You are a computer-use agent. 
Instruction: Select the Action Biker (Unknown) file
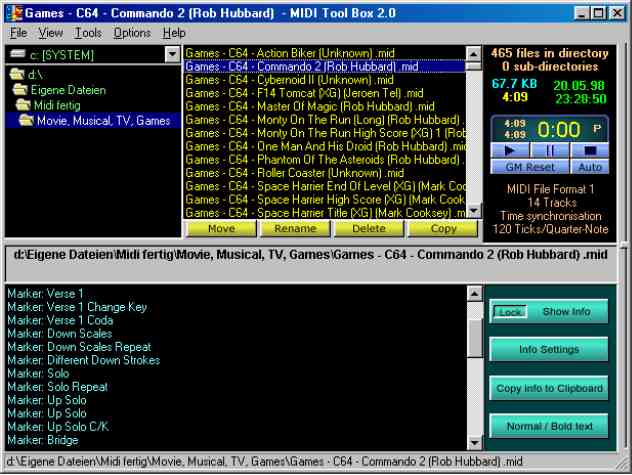click(325, 53)
